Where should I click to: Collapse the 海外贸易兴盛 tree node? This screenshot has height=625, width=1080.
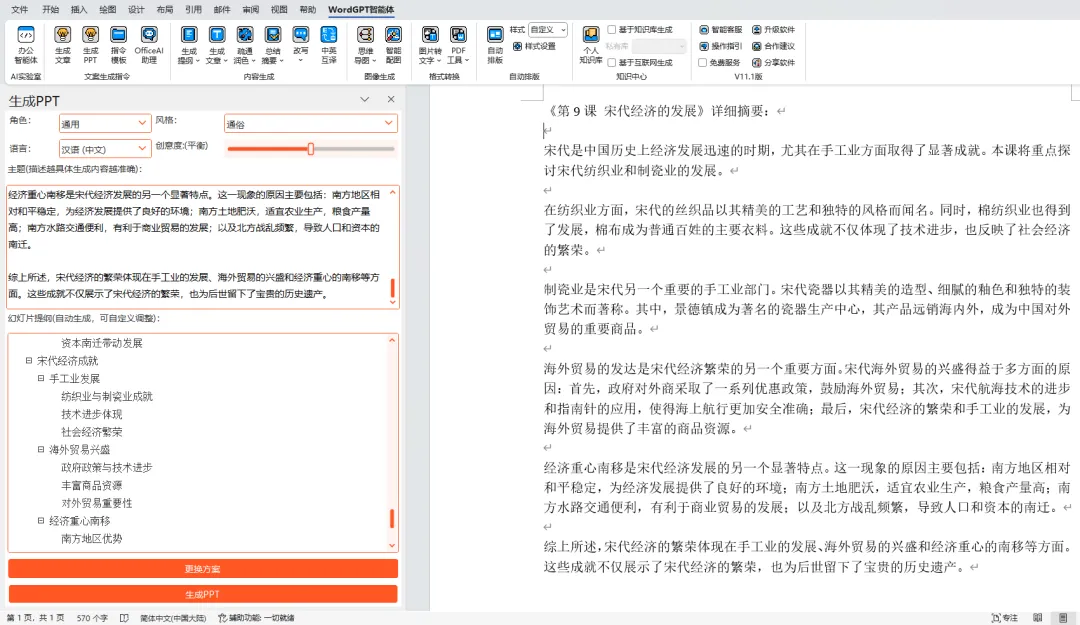click(x=41, y=449)
